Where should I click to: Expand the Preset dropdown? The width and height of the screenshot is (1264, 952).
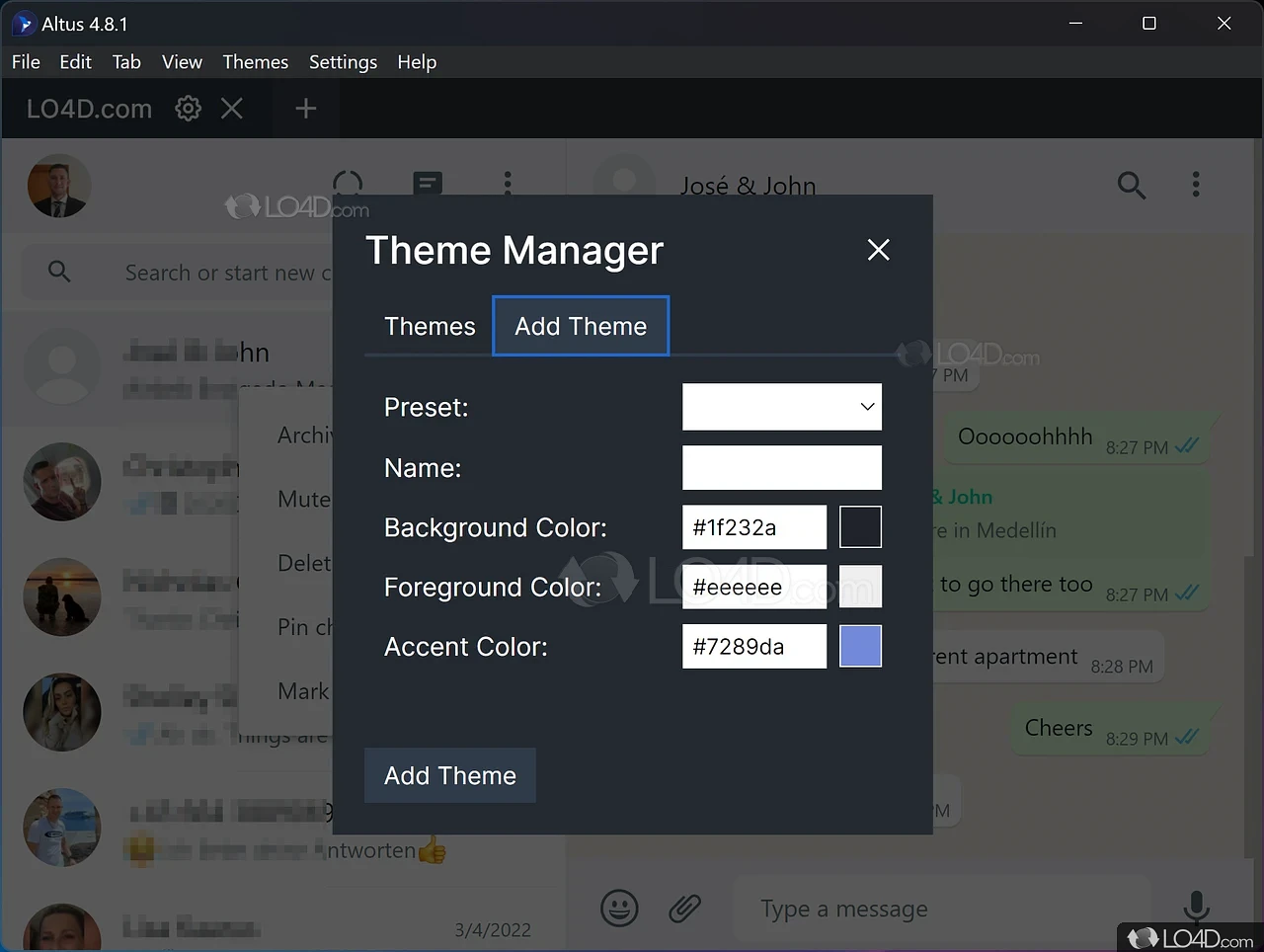[x=782, y=407]
